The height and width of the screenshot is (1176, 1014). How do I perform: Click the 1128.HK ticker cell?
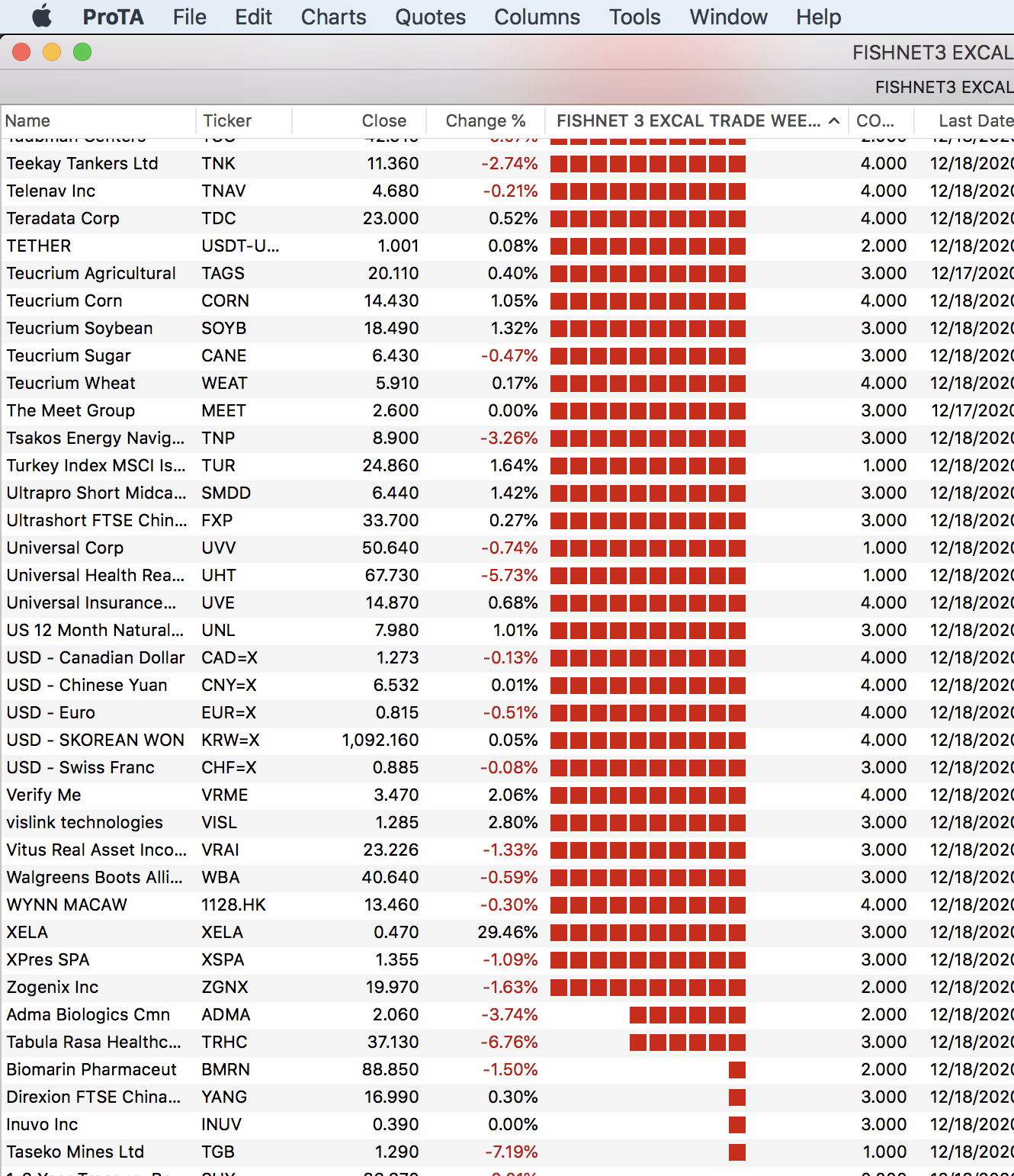tap(233, 904)
